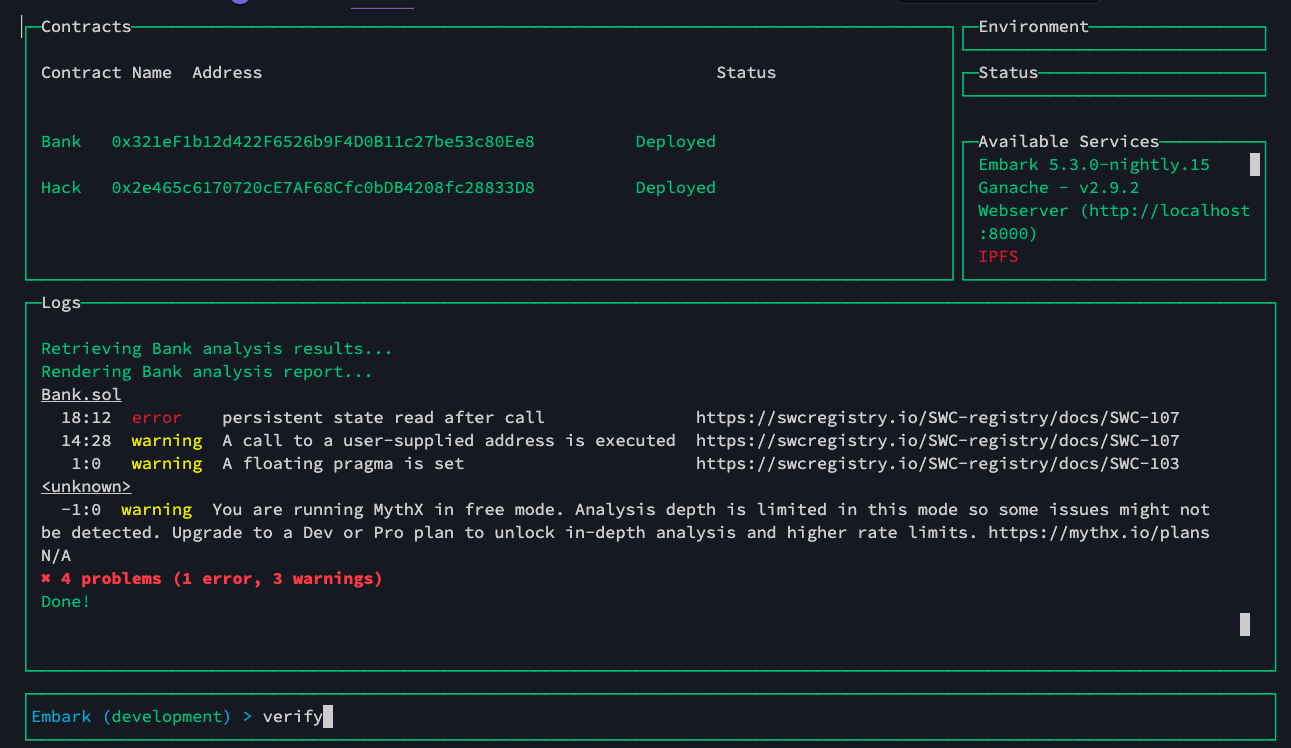Click the Embark command input field
Image resolution: width=1291 pixels, height=748 pixels.
650,716
